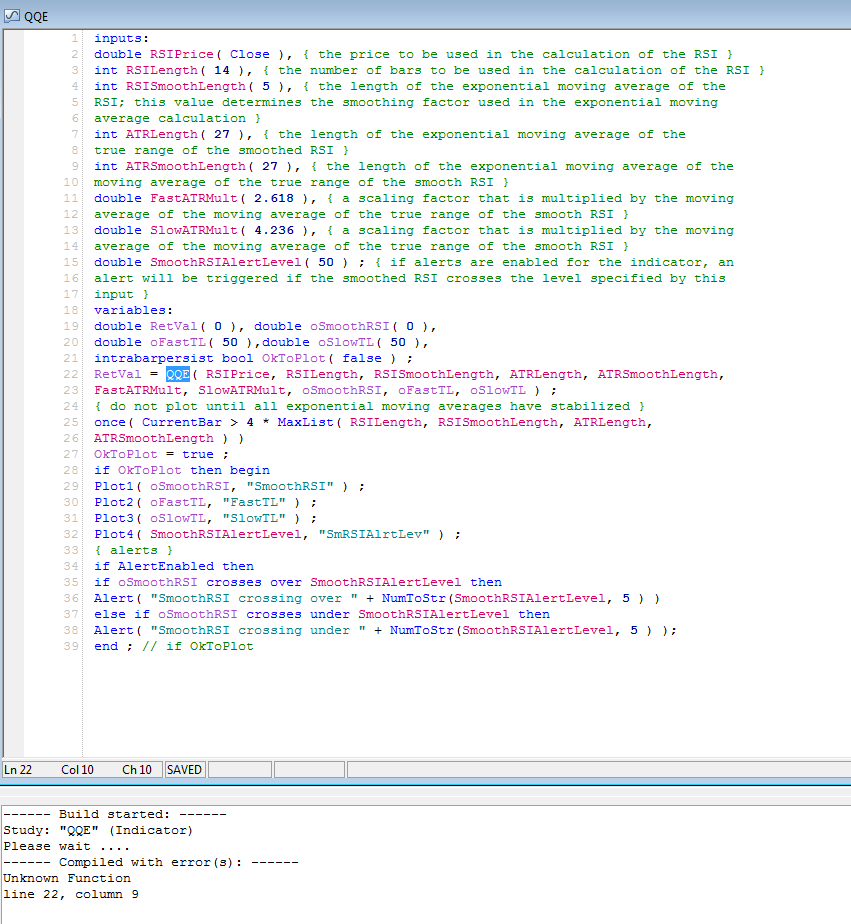Click 'oFastTL' declaration on line 20

point(177,342)
